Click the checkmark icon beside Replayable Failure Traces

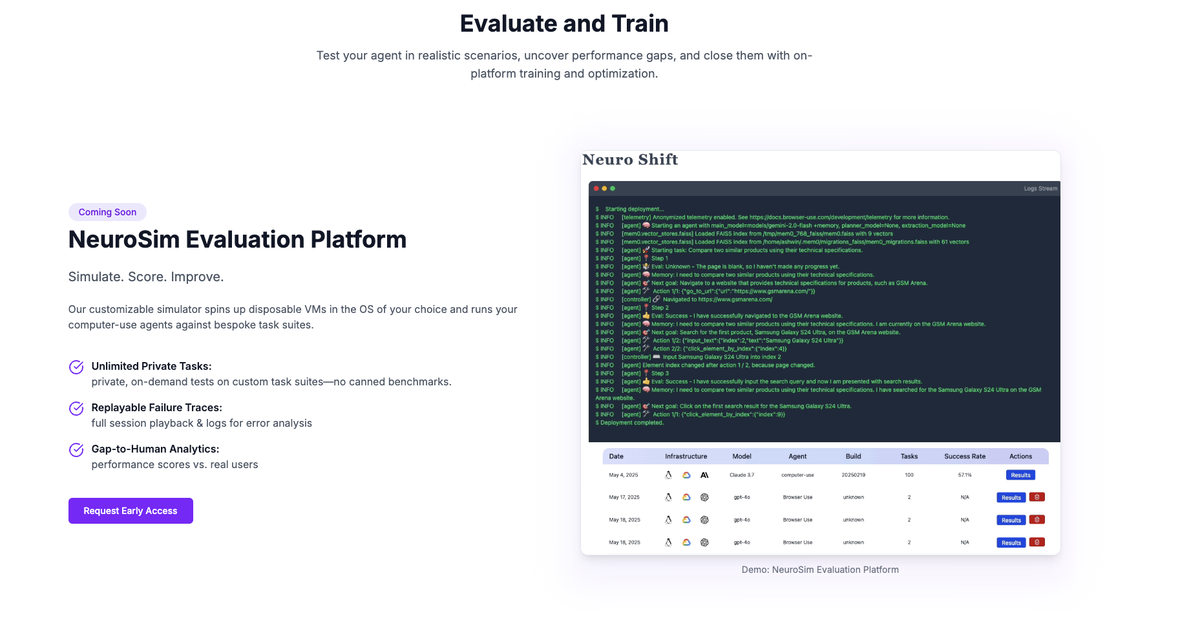click(75, 408)
